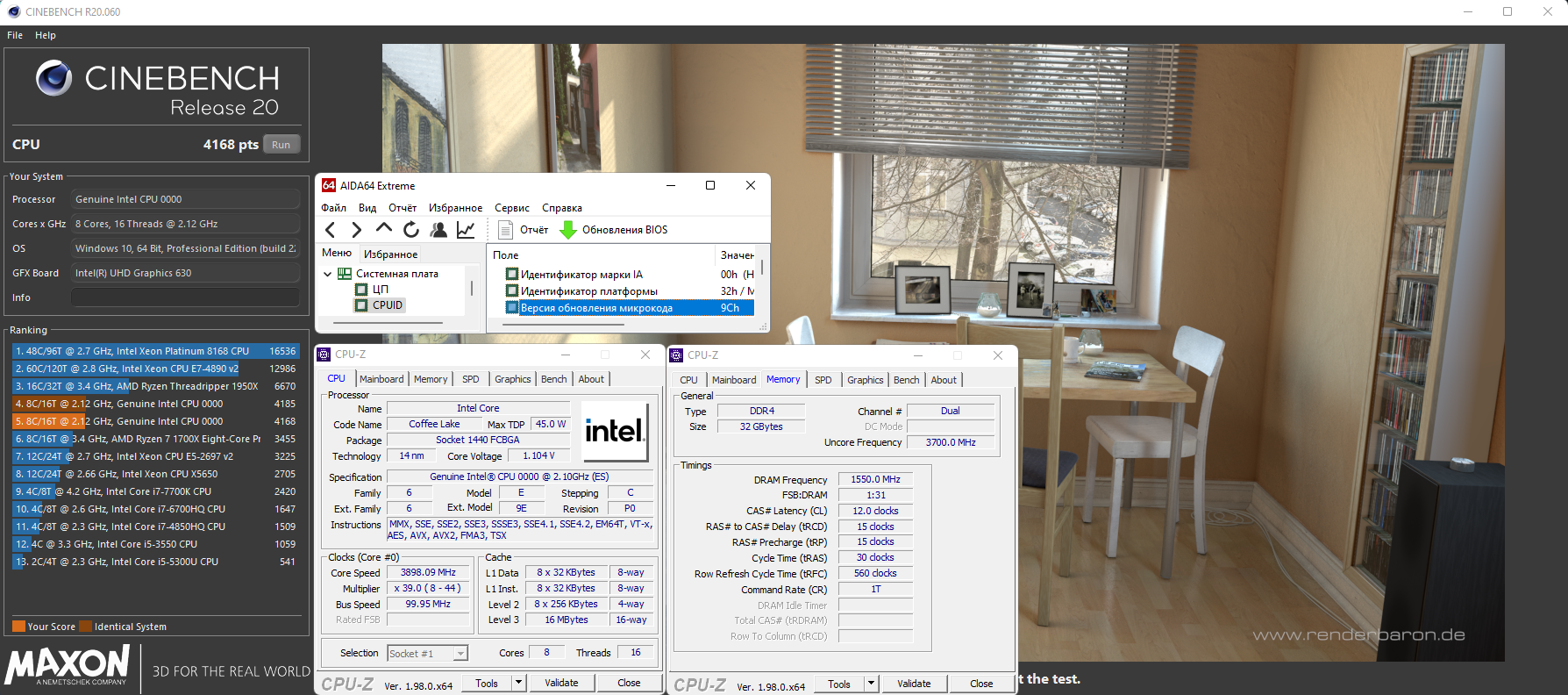Image resolution: width=1568 pixels, height=695 pixels.
Task: Click the green Обновления BIOS download arrow
Action: (x=567, y=230)
